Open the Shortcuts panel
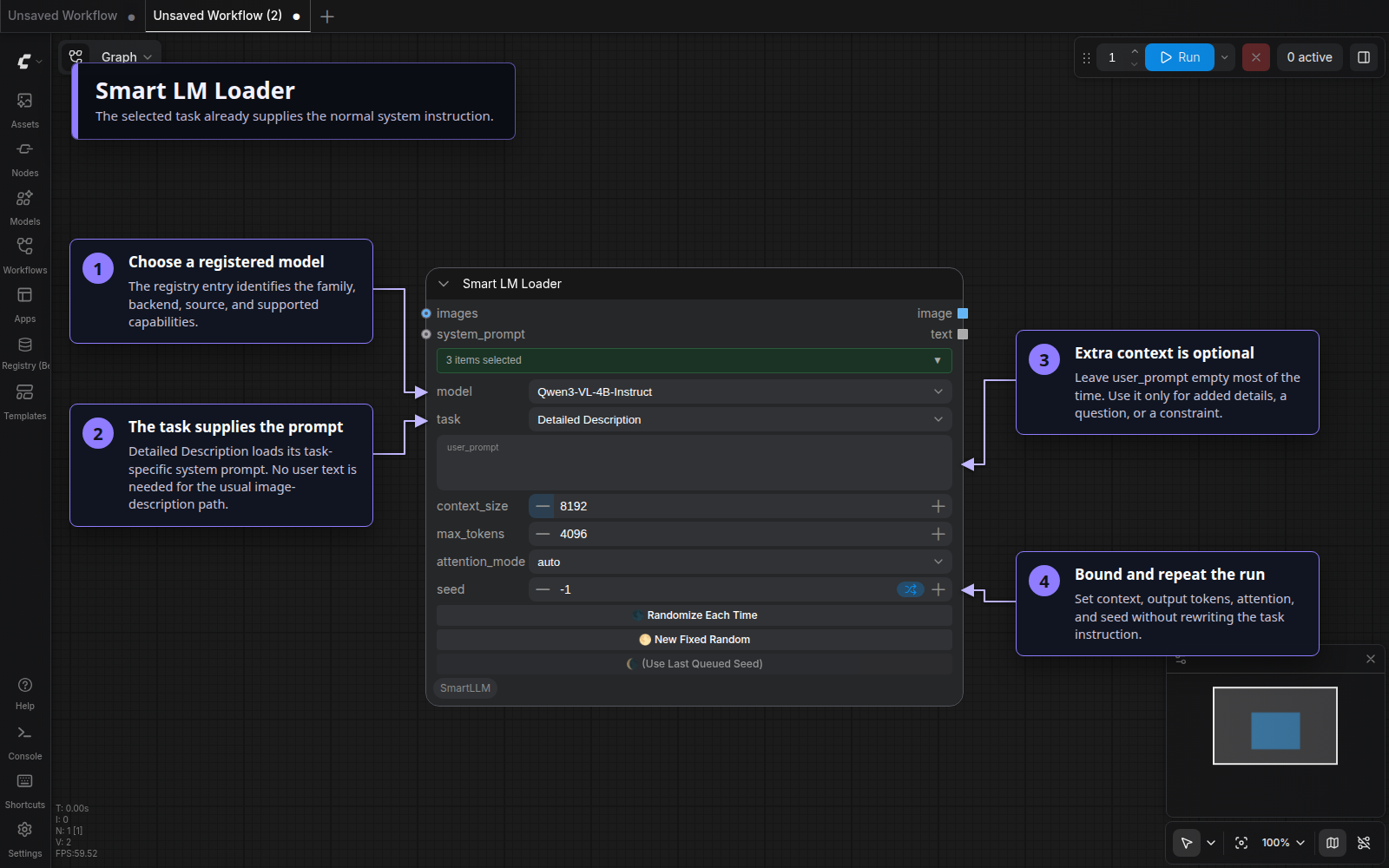Screen dimensions: 1389x868 pyautogui.click(x=25, y=791)
